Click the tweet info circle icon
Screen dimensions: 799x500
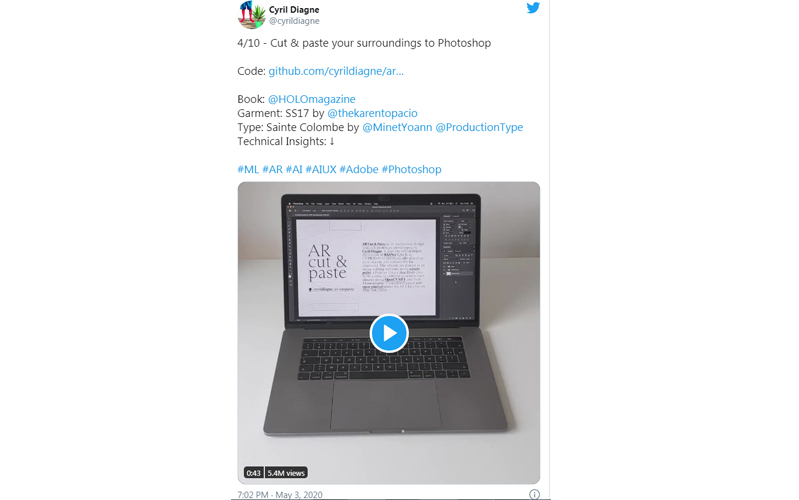coord(534,494)
